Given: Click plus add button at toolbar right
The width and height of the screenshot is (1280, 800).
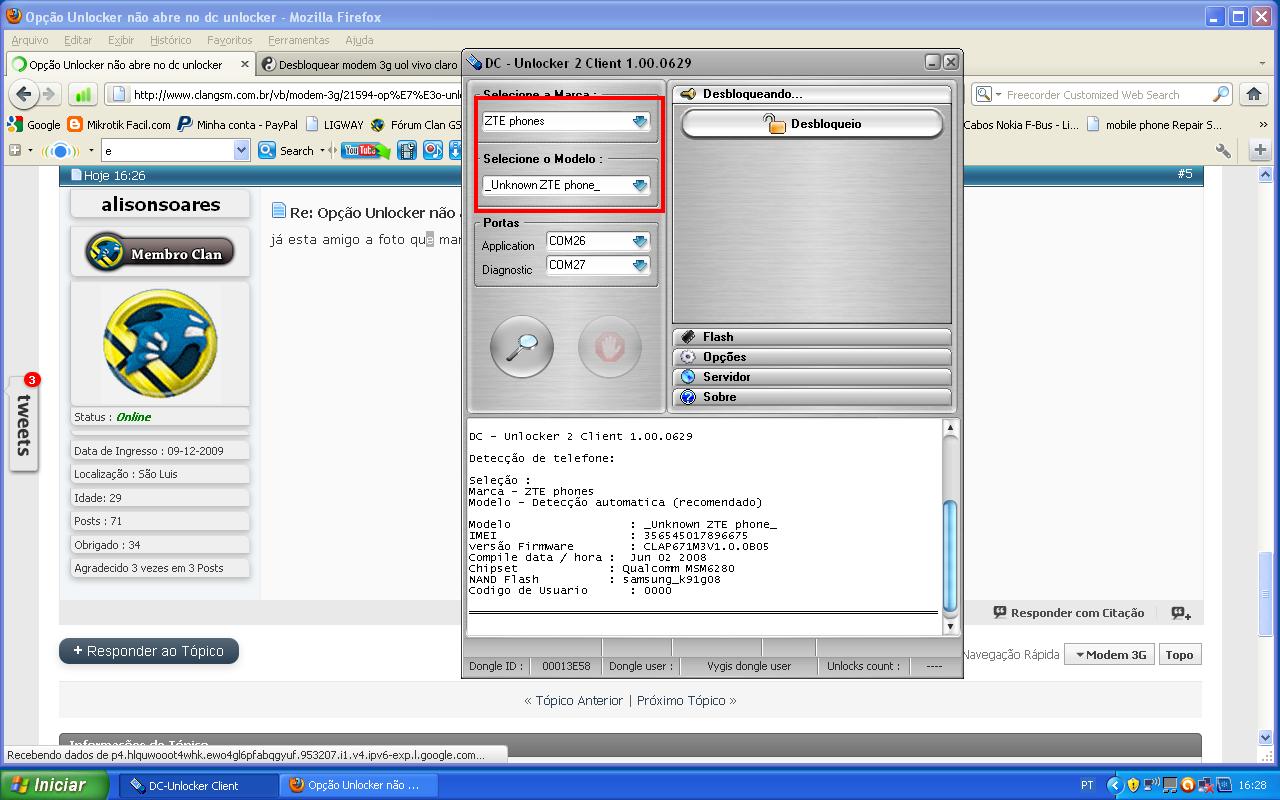Looking at the screenshot, I should (1260, 150).
